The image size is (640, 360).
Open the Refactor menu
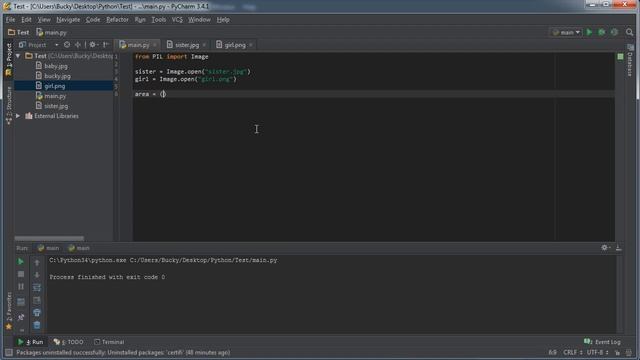[x=117, y=20]
